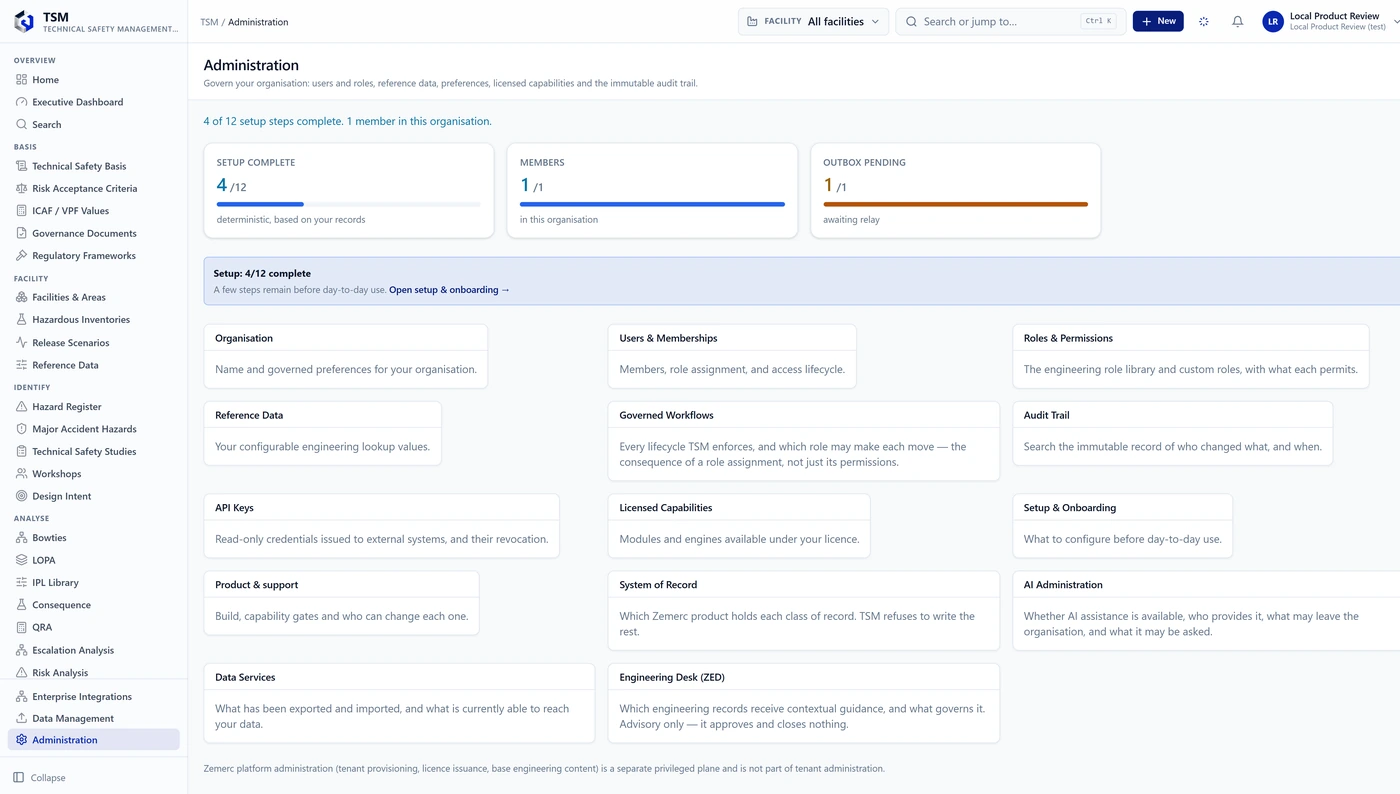Click the New button
The height and width of the screenshot is (794, 1400).
tap(1158, 21)
